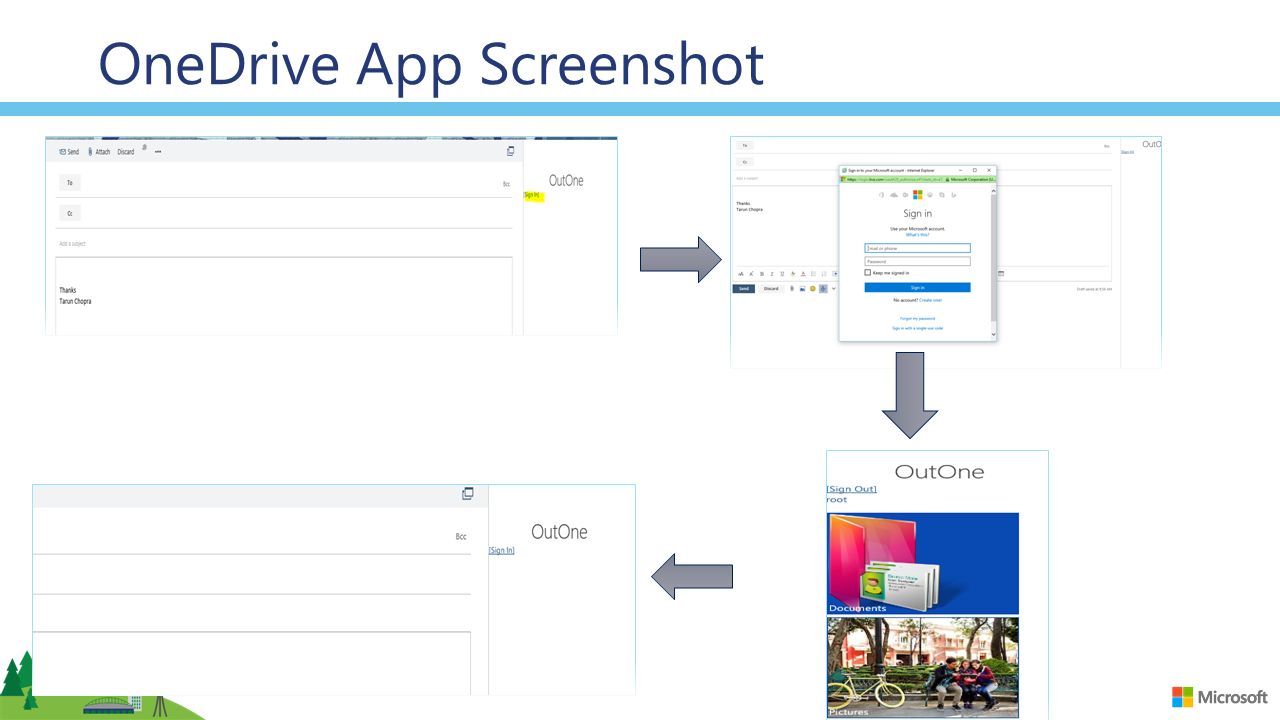
Task: Click the Forgot my password link
Action: pyautogui.click(x=917, y=318)
